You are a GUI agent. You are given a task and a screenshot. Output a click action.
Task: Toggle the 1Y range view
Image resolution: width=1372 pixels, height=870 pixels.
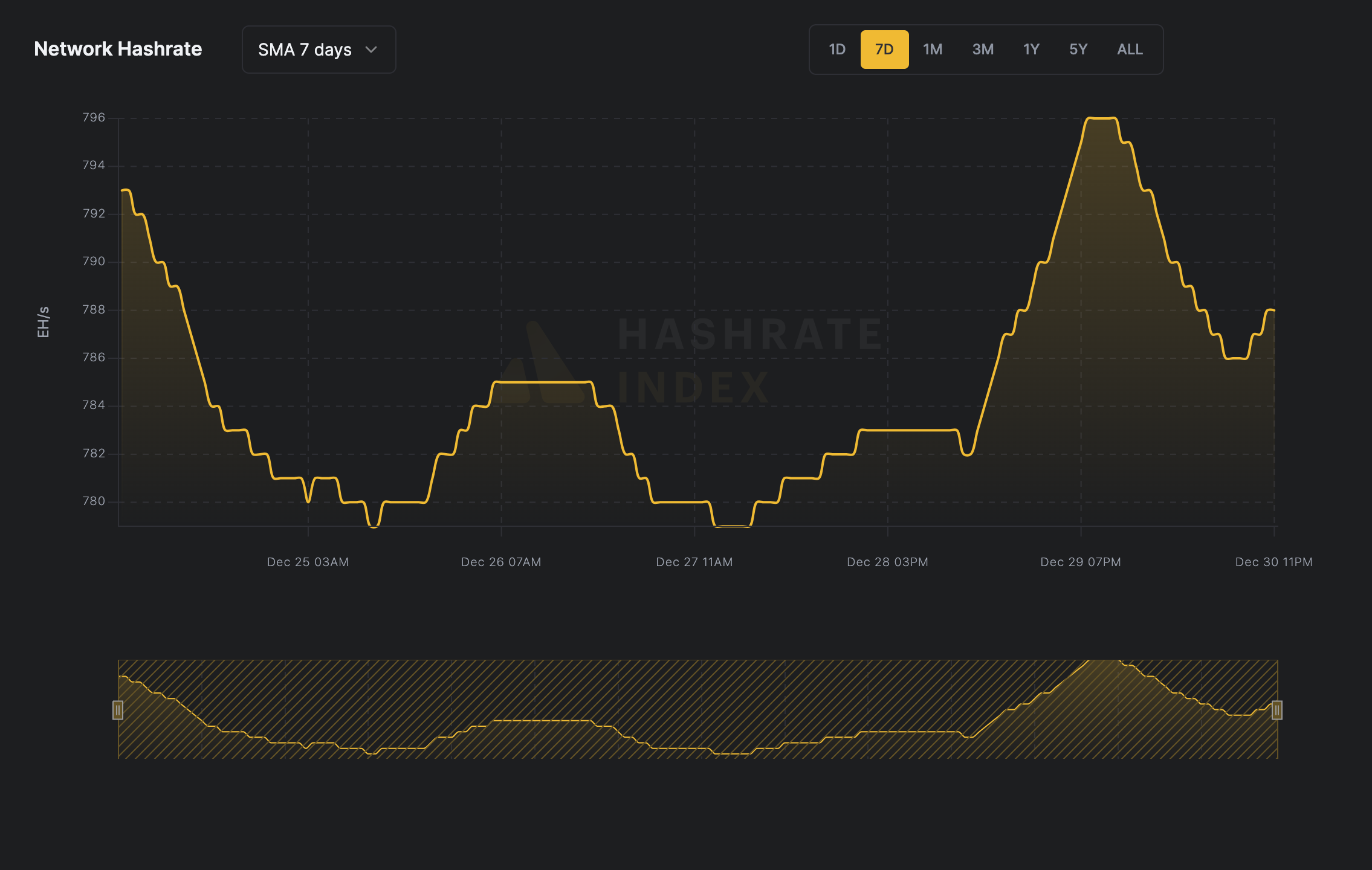[1031, 50]
